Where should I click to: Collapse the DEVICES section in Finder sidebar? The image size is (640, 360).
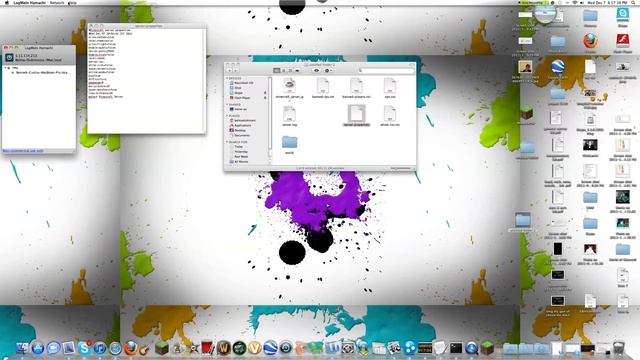(227, 78)
